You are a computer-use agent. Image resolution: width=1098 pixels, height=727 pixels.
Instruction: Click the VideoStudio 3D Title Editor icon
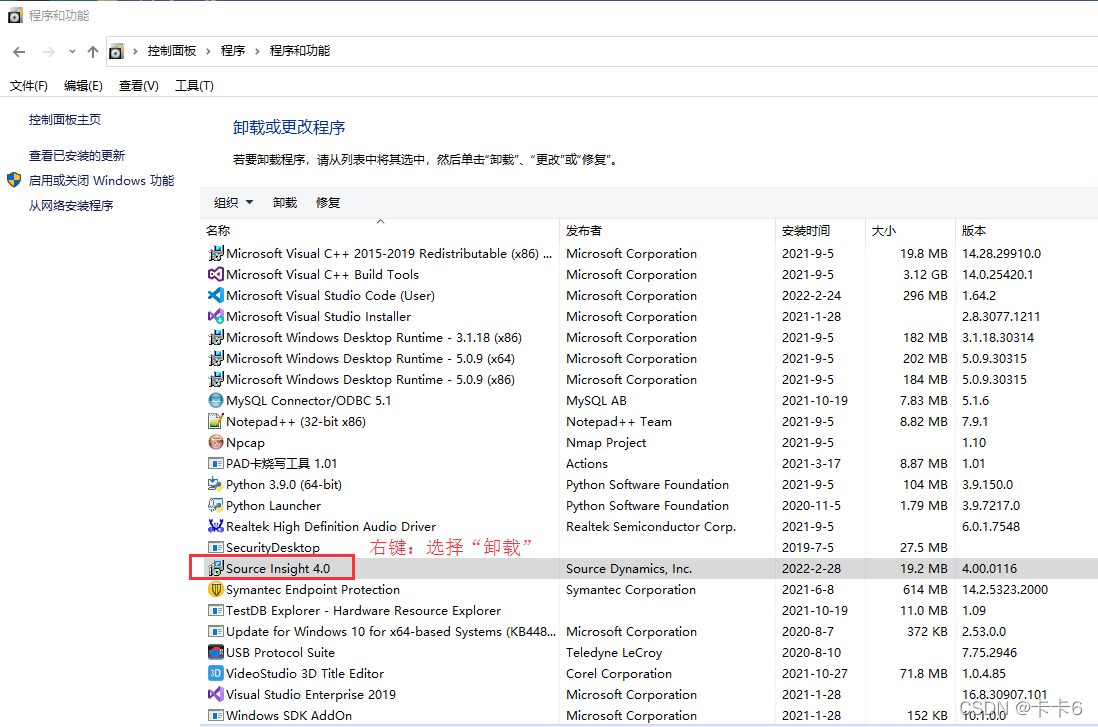click(216, 674)
